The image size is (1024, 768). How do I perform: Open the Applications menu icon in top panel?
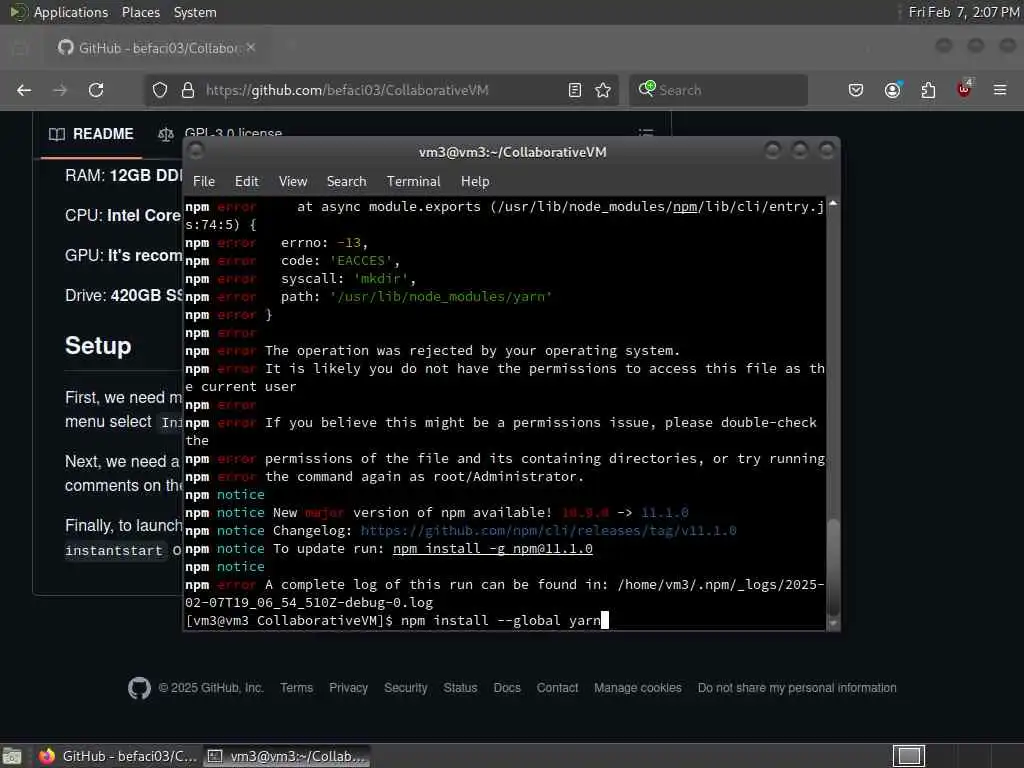tap(18, 12)
